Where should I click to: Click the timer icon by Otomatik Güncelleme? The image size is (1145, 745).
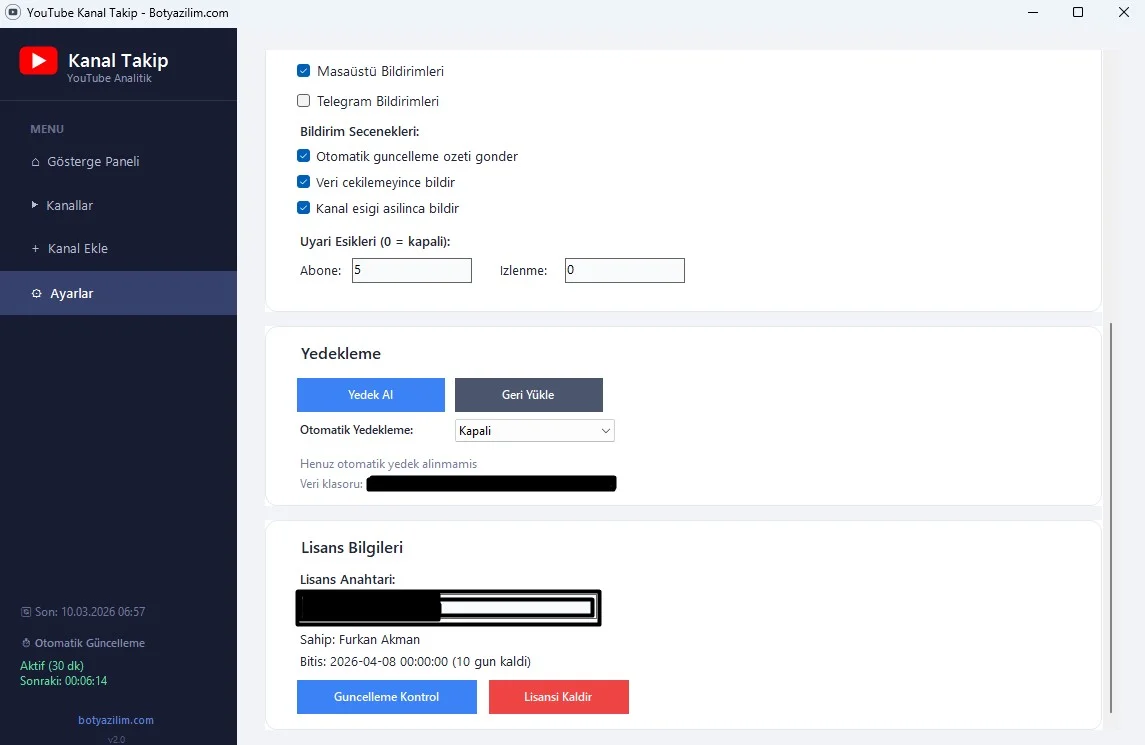pos(26,643)
